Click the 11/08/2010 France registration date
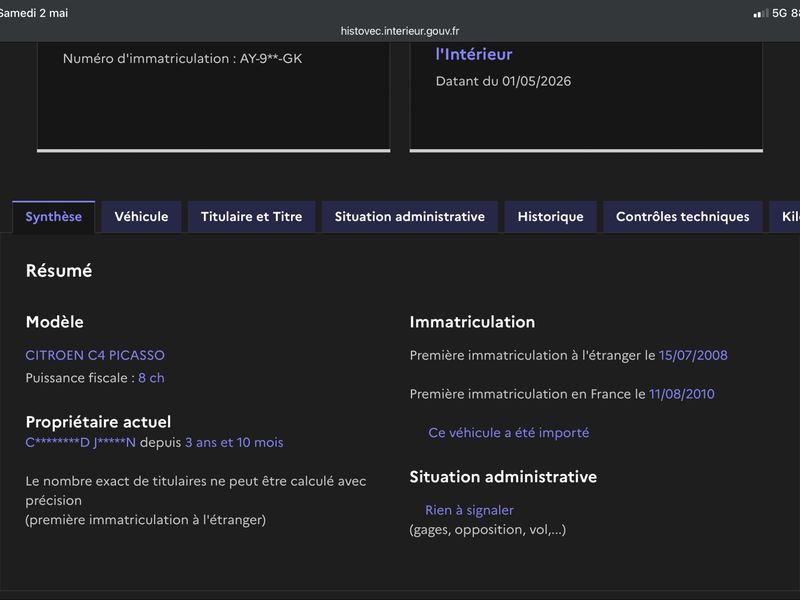Viewport: 800px width, 600px height. [682, 394]
